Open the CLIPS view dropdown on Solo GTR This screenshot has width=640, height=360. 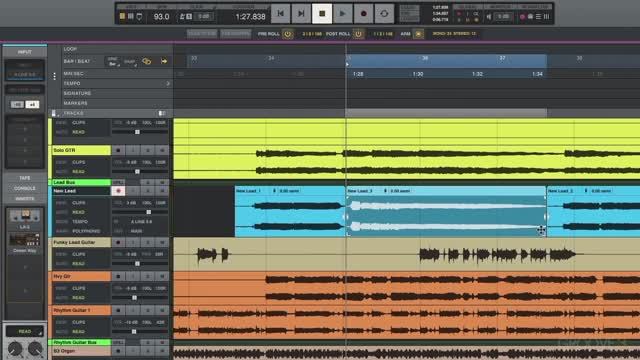pos(78,162)
